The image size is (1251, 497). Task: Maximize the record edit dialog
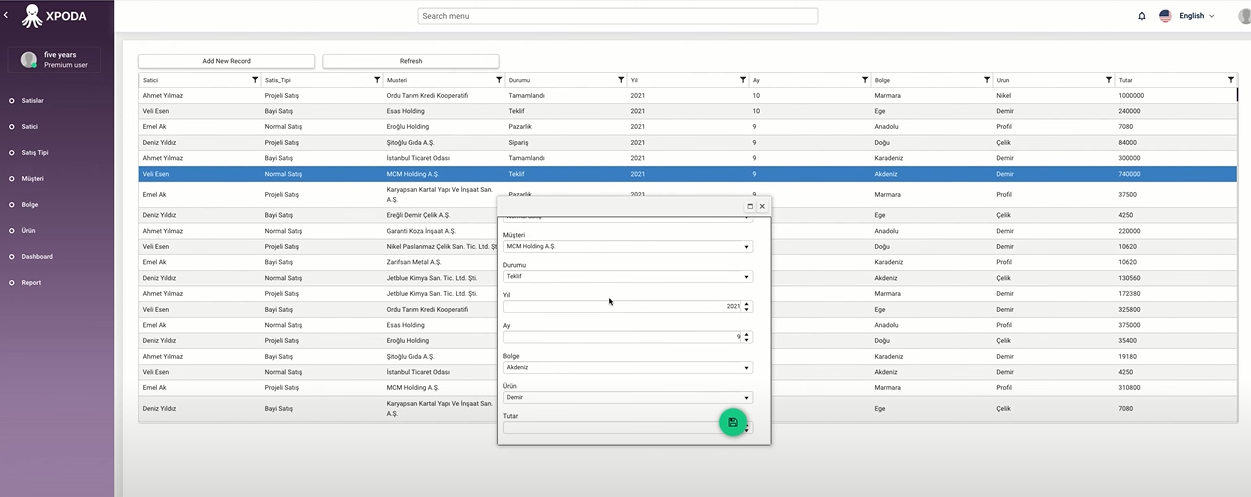tap(750, 206)
